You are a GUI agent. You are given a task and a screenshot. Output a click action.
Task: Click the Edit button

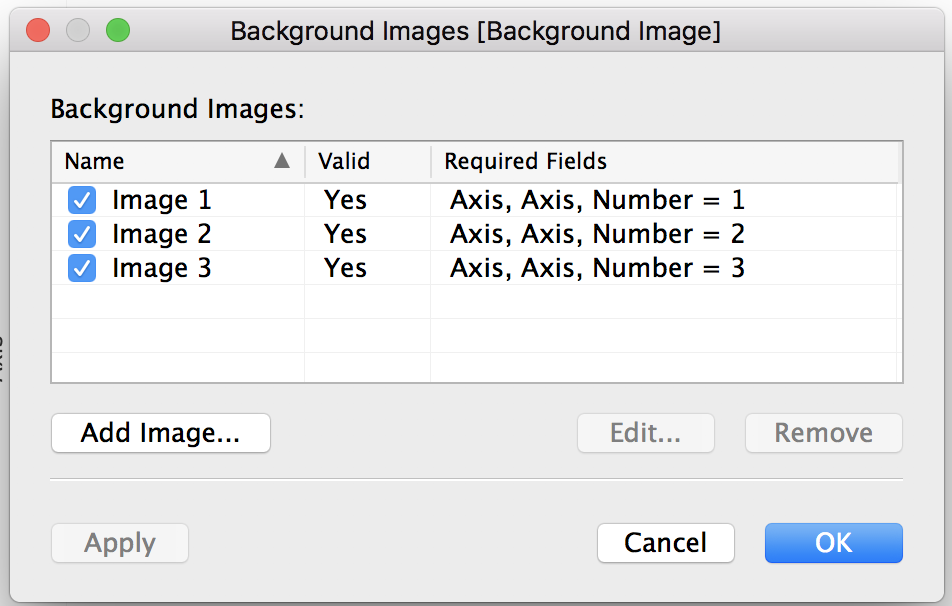pyautogui.click(x=645, y=433)
